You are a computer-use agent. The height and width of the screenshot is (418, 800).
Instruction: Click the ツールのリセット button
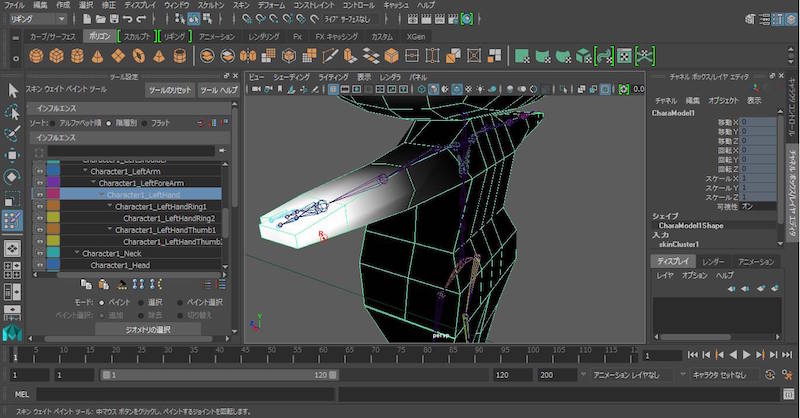click(x=170, y=90)
